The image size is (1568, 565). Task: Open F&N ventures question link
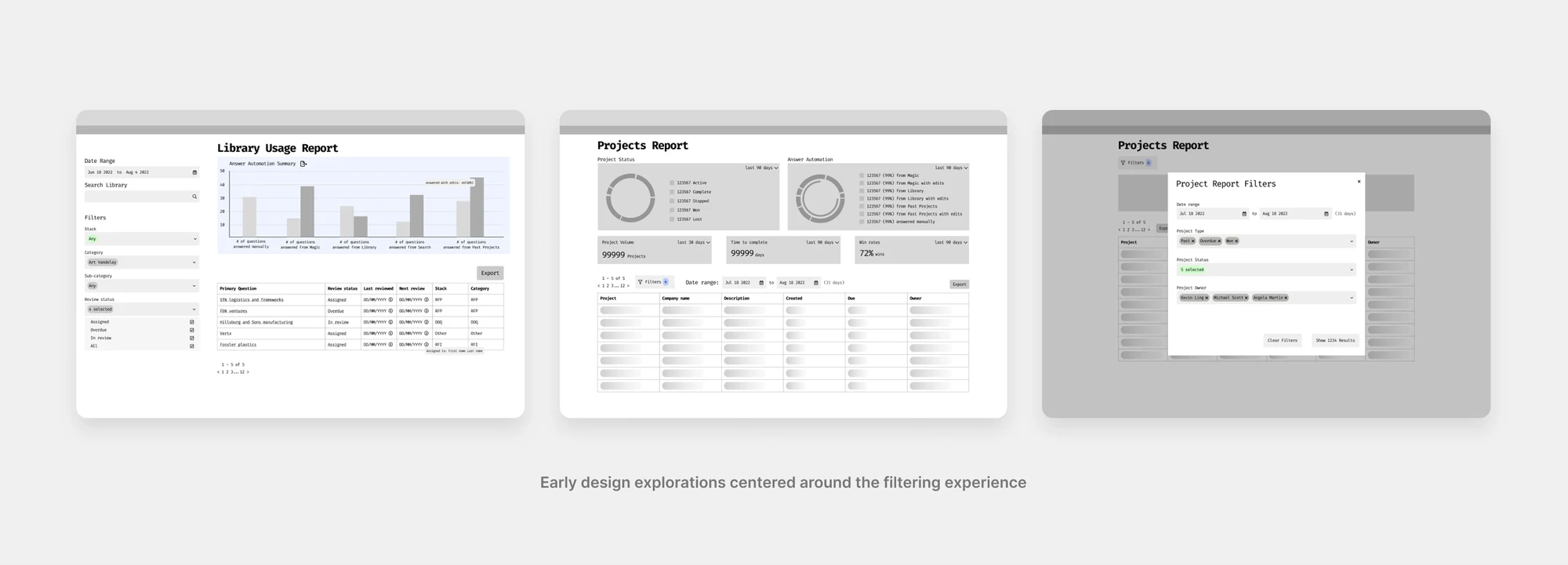click(234, 311)
